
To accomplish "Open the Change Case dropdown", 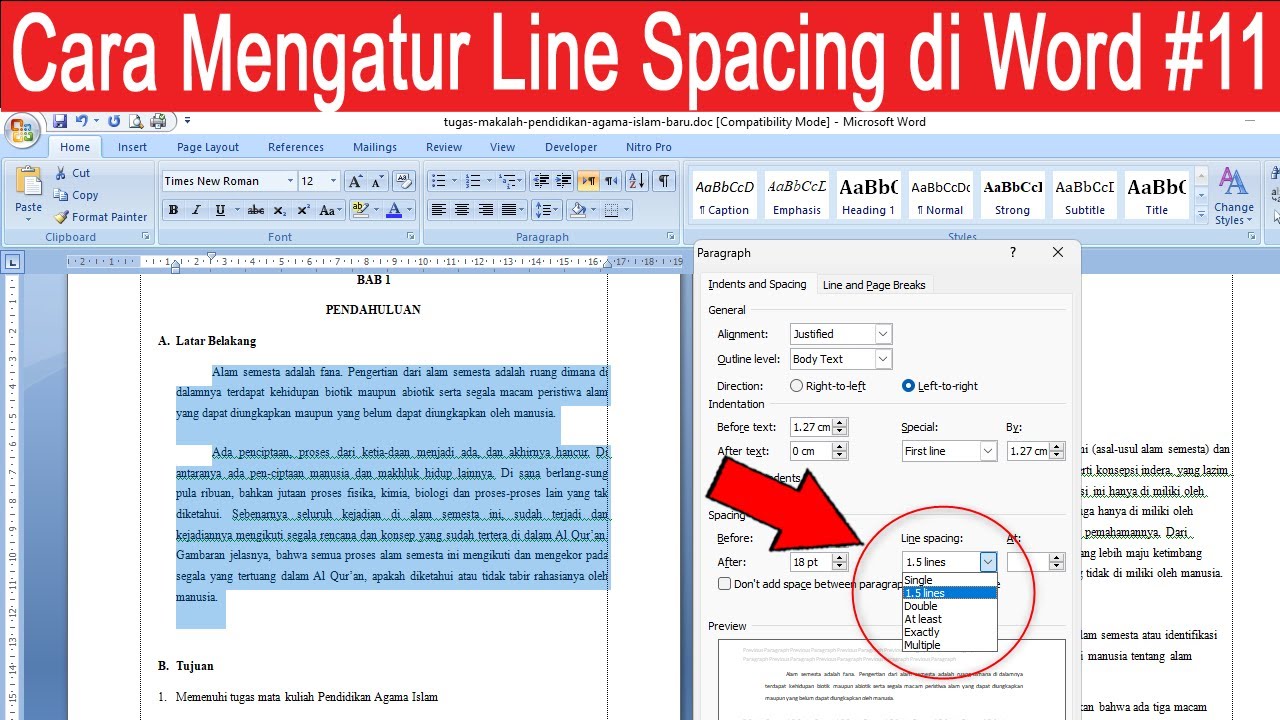I will click(329, 210).
